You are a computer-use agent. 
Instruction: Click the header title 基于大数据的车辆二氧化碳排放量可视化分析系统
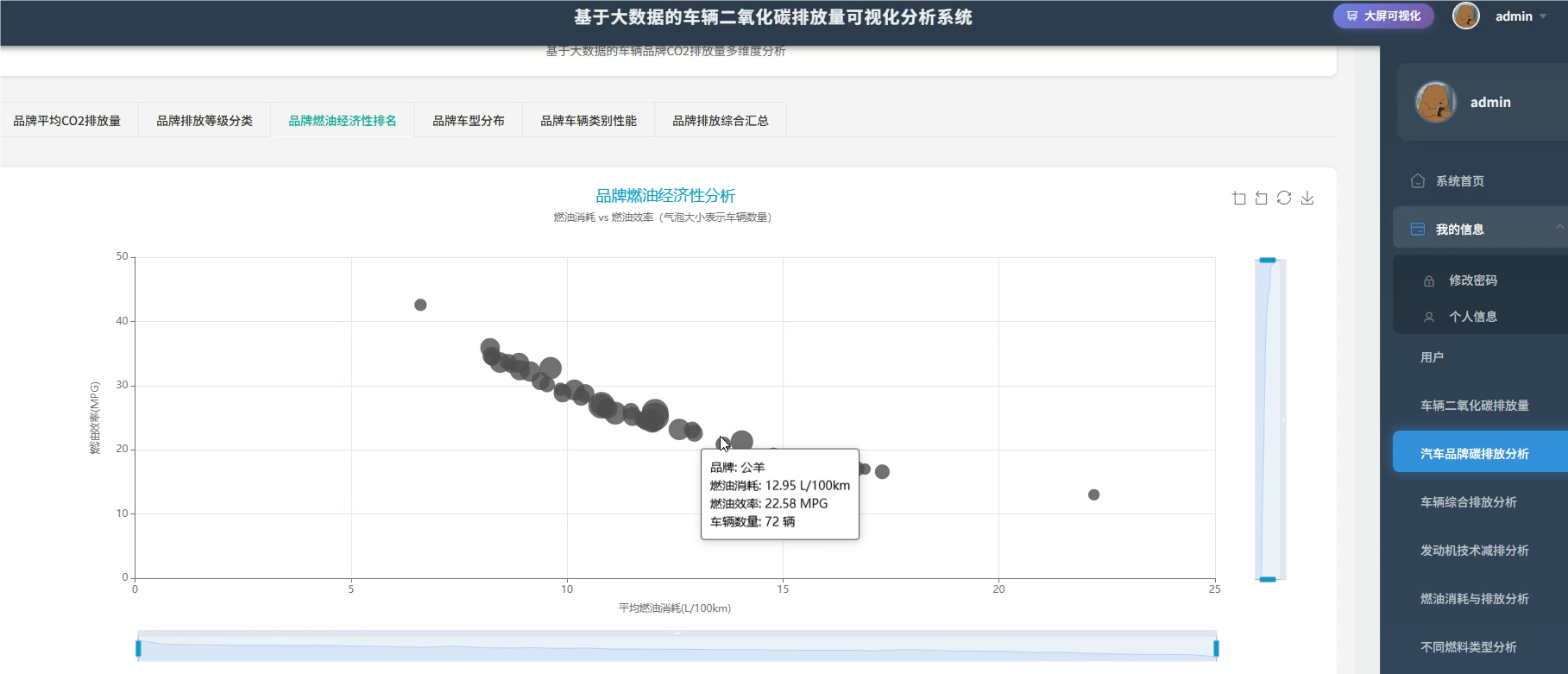tap(773, 17)
